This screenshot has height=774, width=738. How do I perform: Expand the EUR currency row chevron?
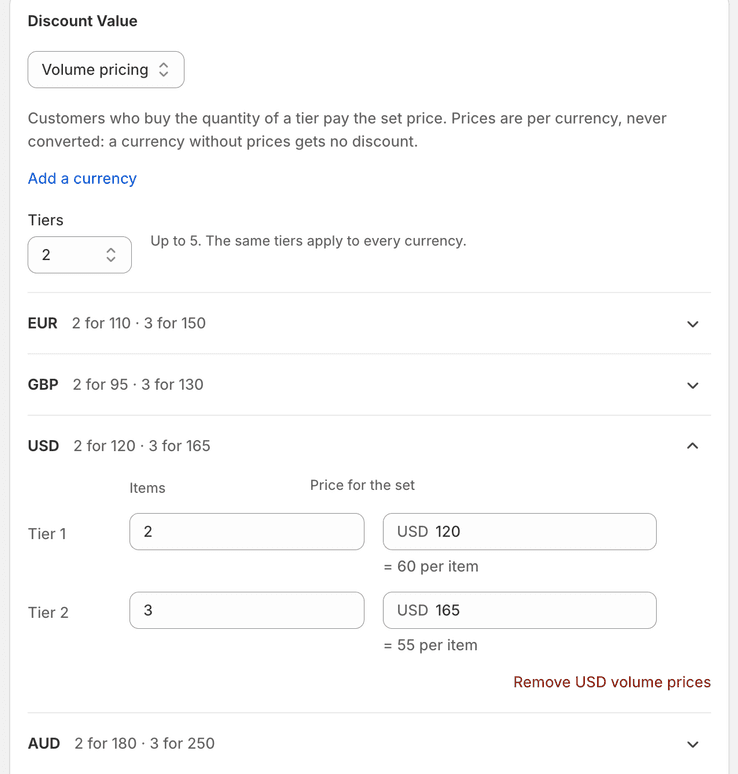click(x=693, y=324)
